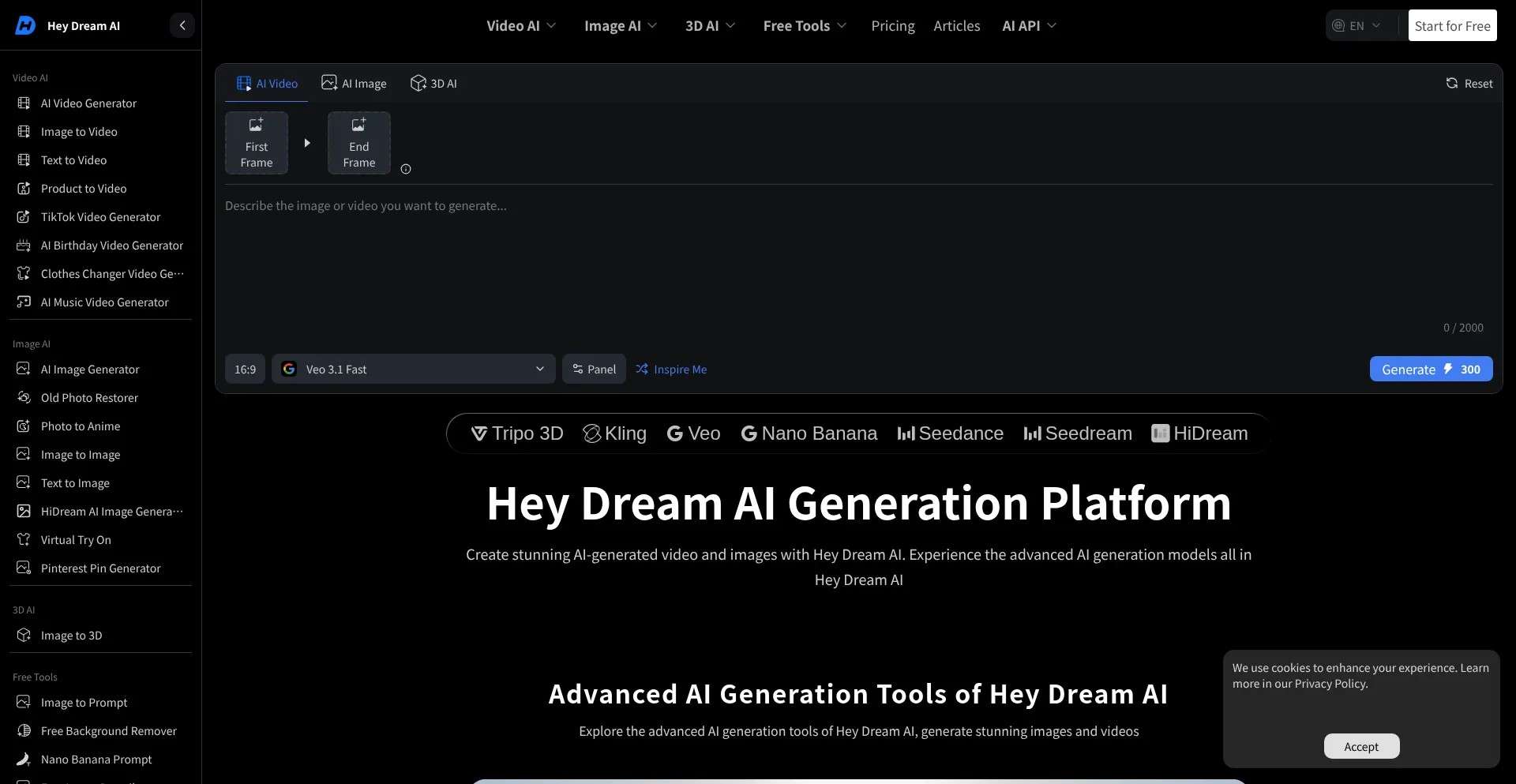The width and height of the screenshot is (1516, 784).
Task: Click the Text to Video sidebar icon
Action: click(24, 160)
